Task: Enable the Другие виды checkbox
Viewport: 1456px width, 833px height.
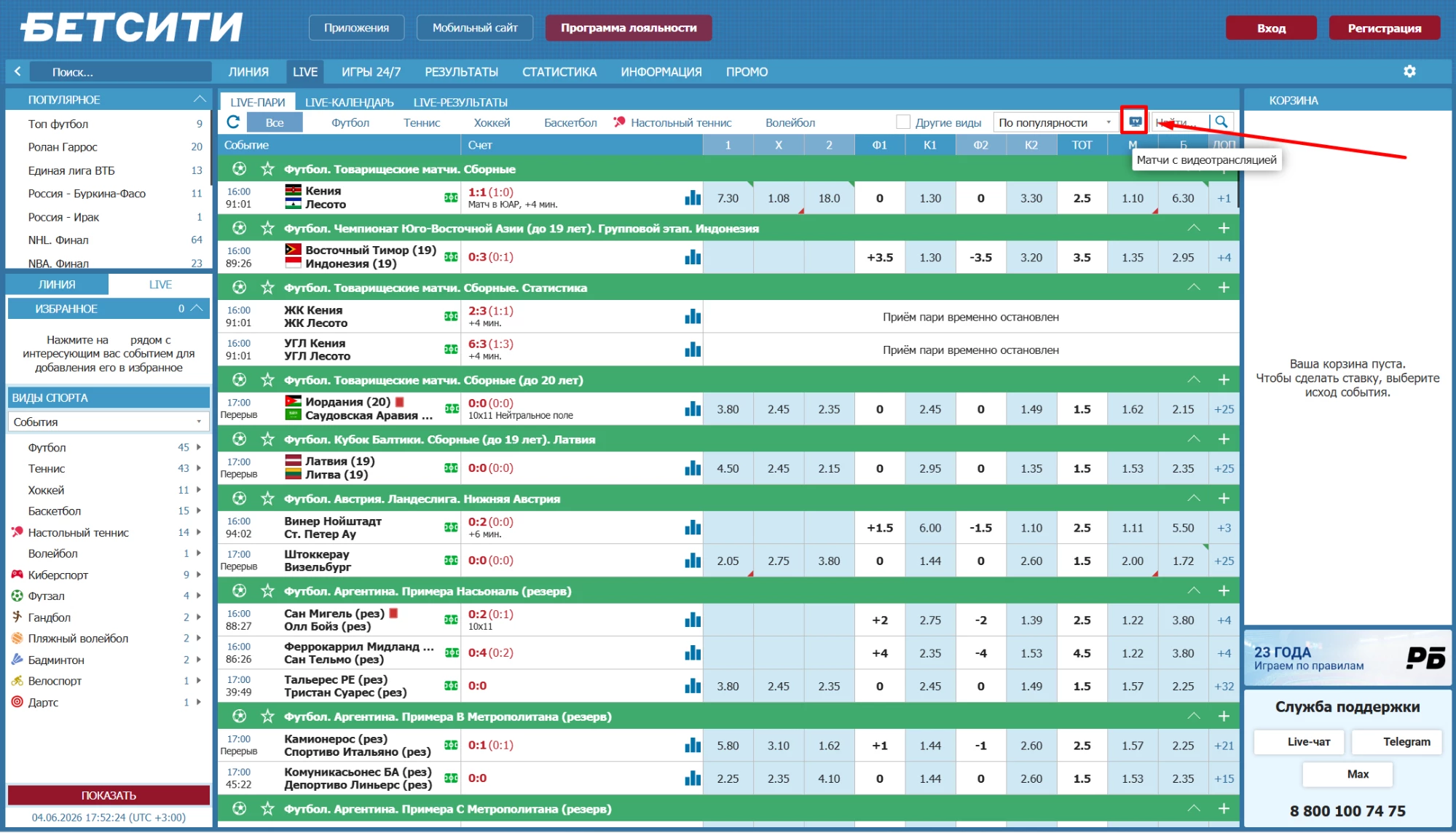Action: (x=903, y=122)
